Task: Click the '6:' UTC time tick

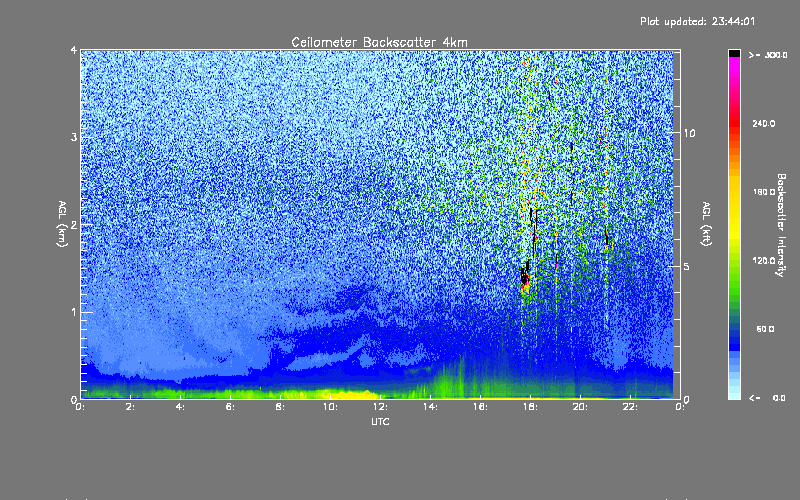Action: coord(231,407)
